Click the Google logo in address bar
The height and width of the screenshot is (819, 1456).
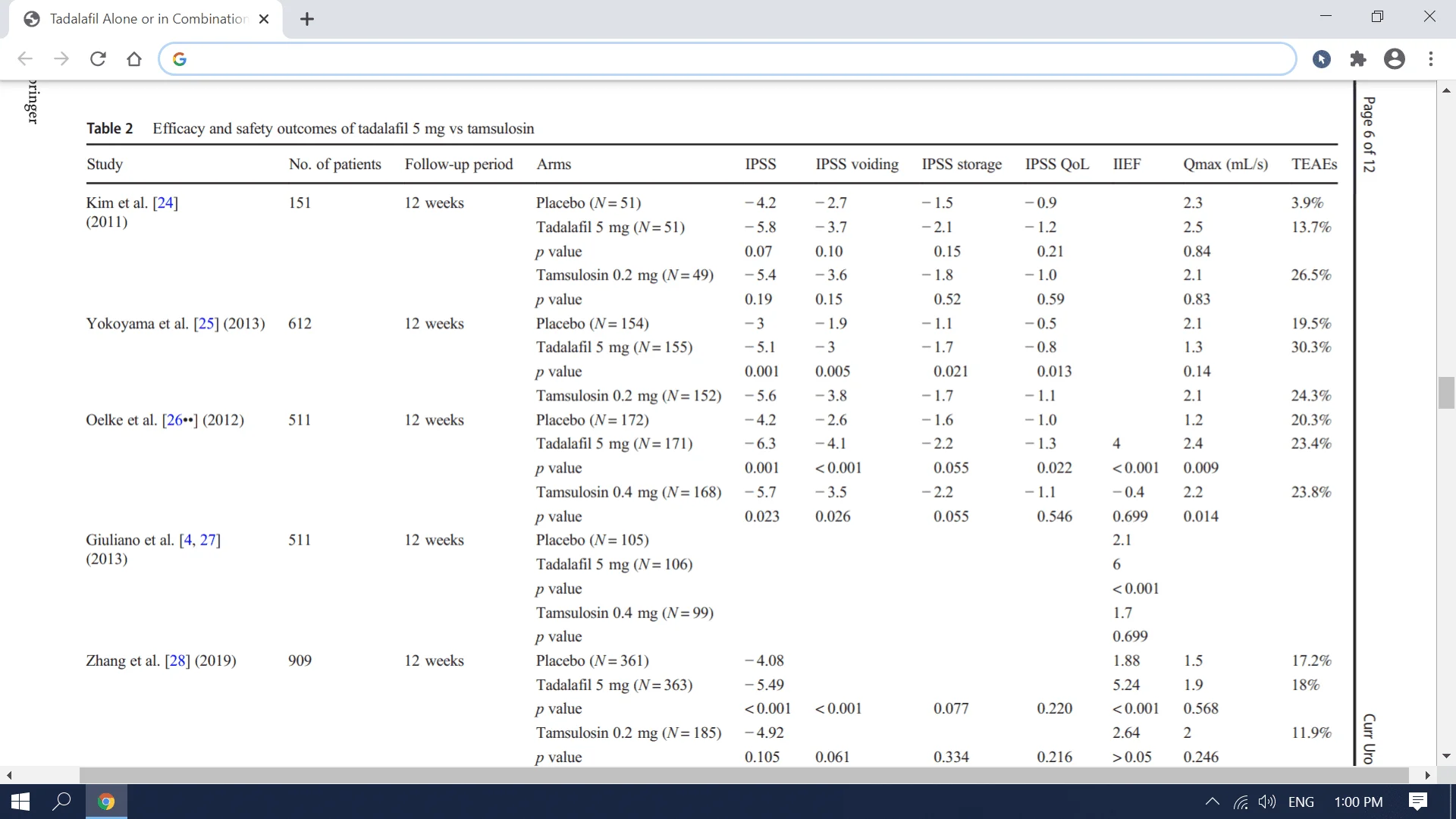tap(180, 59)
